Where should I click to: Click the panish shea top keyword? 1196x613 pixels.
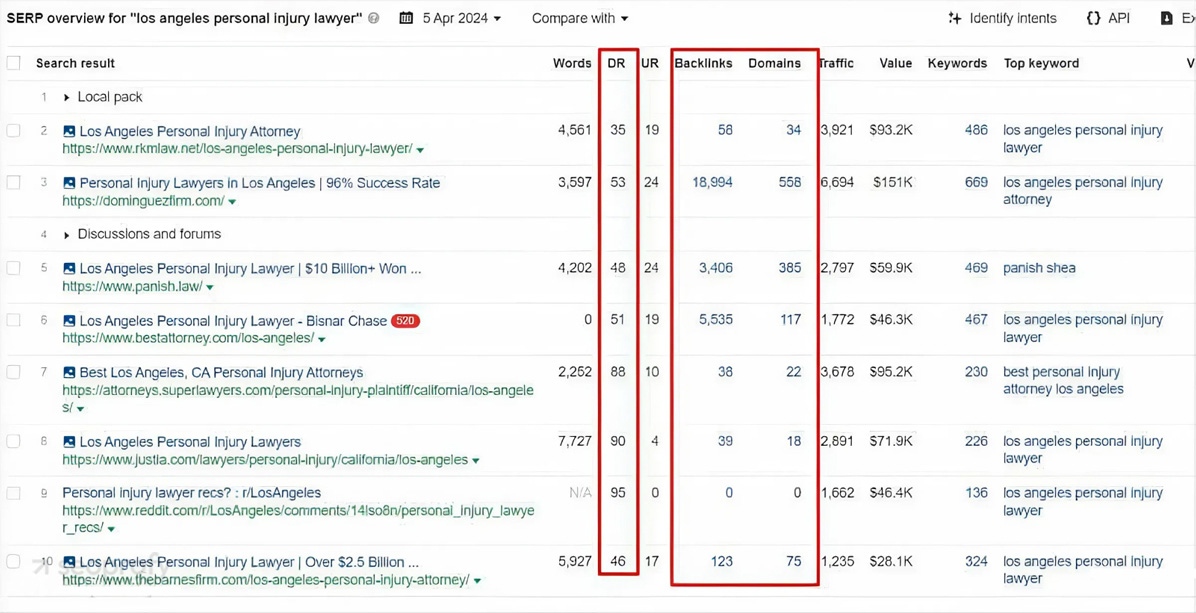pyautogui.click(x=1040, y=268)
